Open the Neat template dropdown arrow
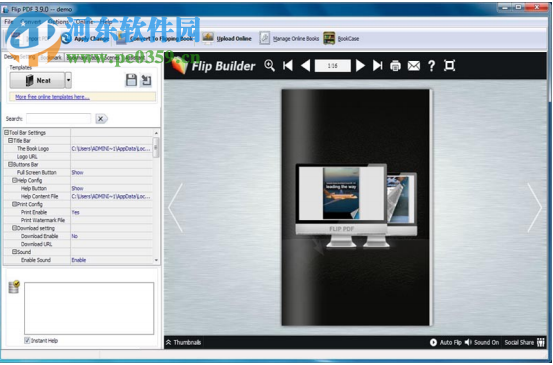Screen dimensions: 553x365 (x=68, y=80)
